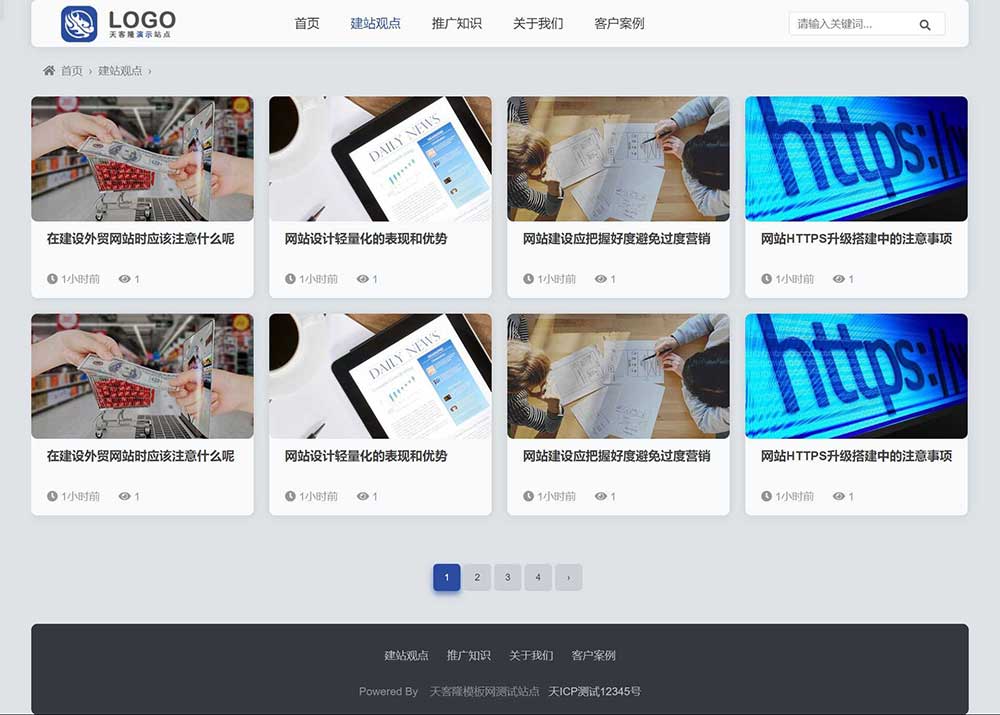Open top-row https banner thumbnail
The height and width of the screenshot is (715, 1000).
tap(857, 159)
